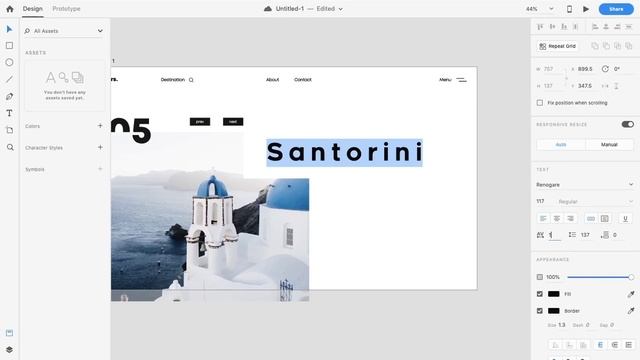
Task: Select the Ellipse tool
Action: tap(9, 62)
